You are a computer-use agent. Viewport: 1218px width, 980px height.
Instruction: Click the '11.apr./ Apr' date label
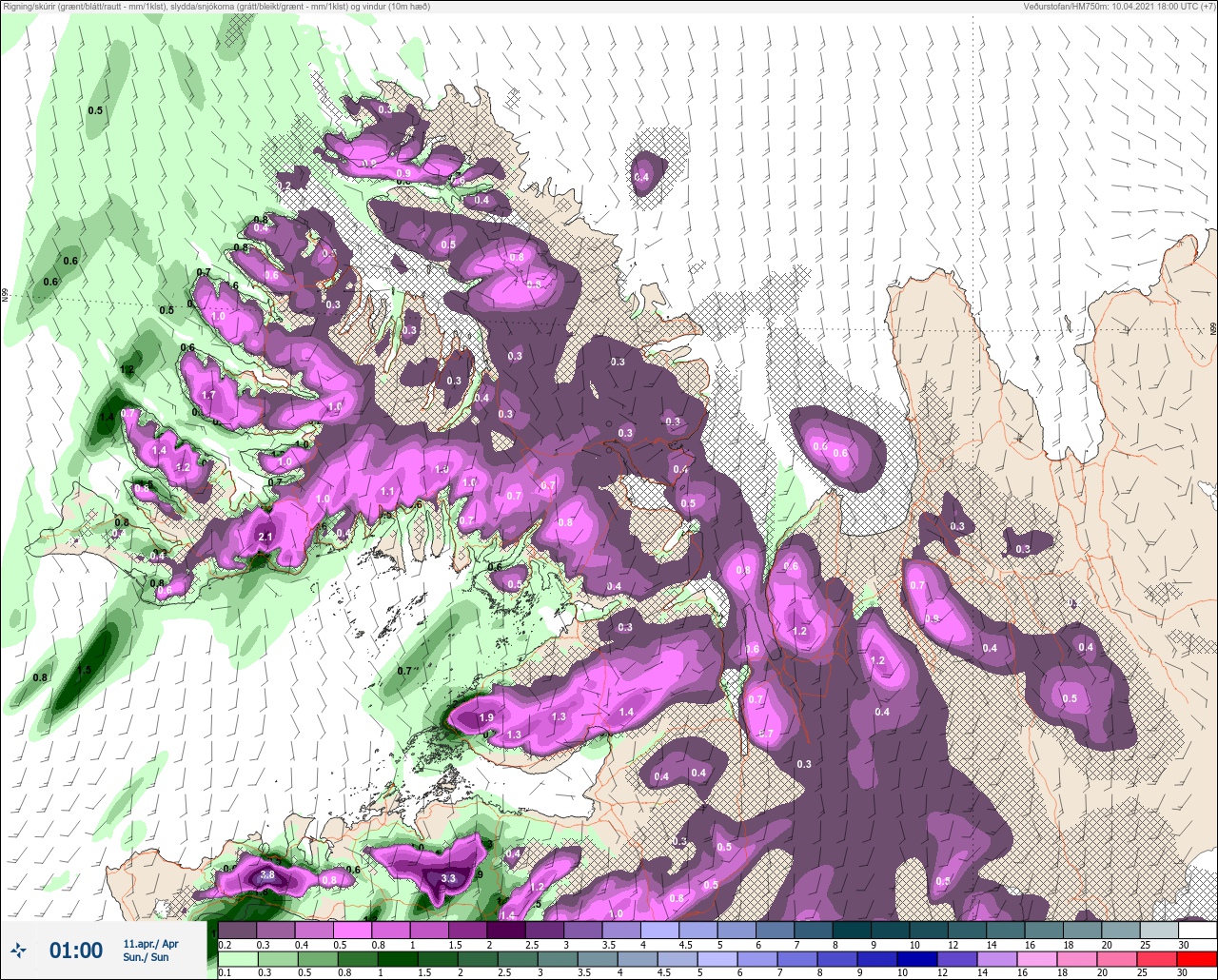click(x=150, y=943)
